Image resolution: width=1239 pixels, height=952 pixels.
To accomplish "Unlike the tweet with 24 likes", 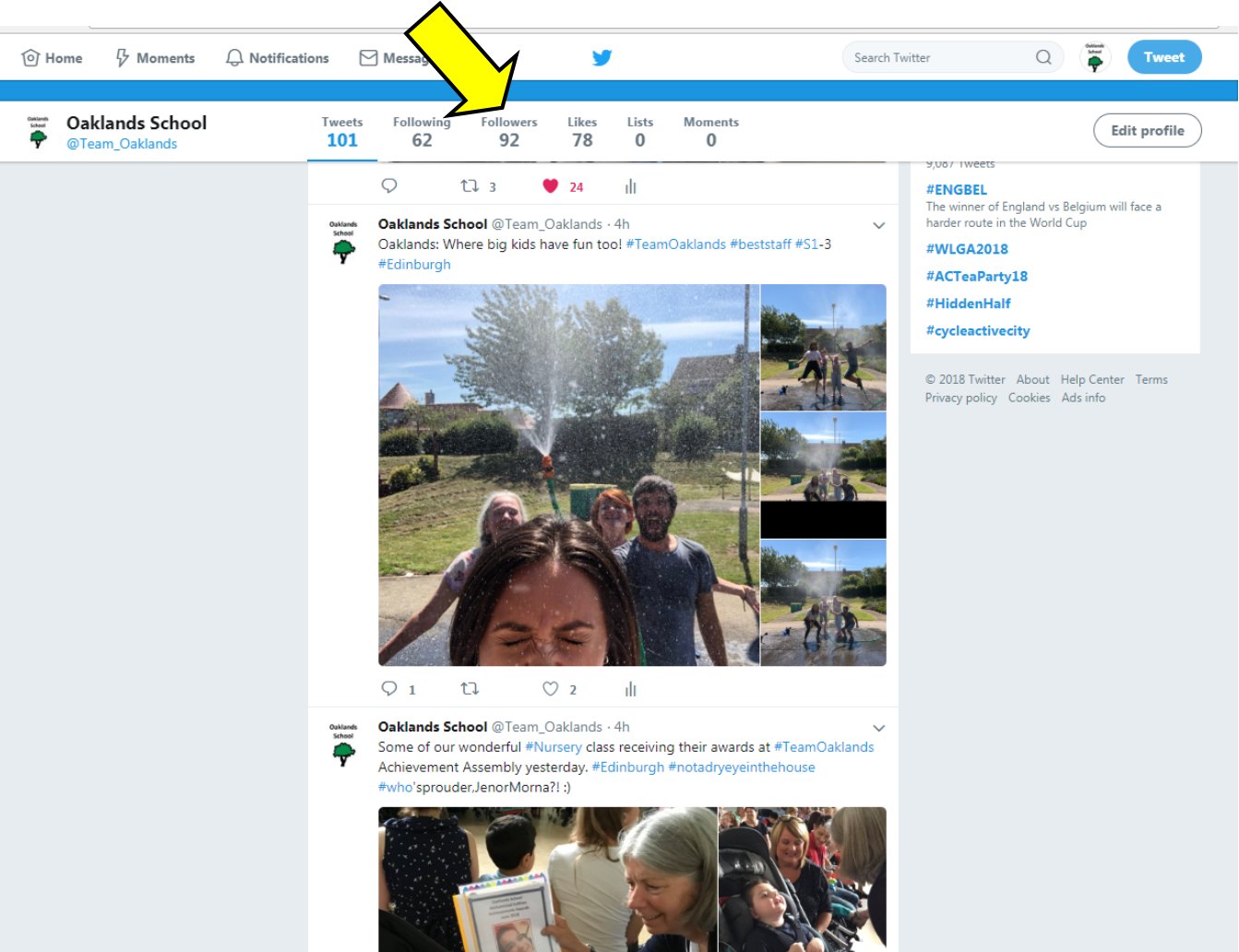I will 551,186.
